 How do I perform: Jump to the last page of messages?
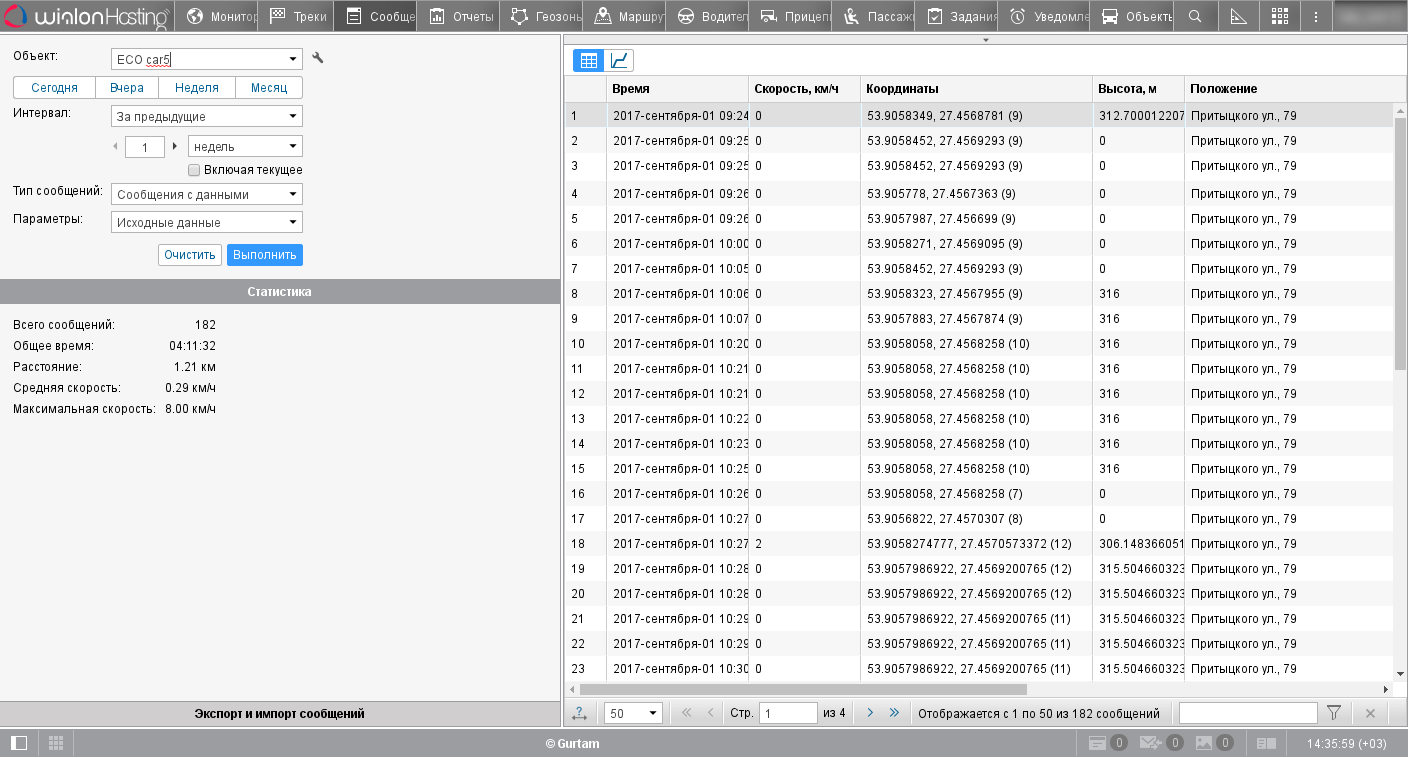[894, 713]
